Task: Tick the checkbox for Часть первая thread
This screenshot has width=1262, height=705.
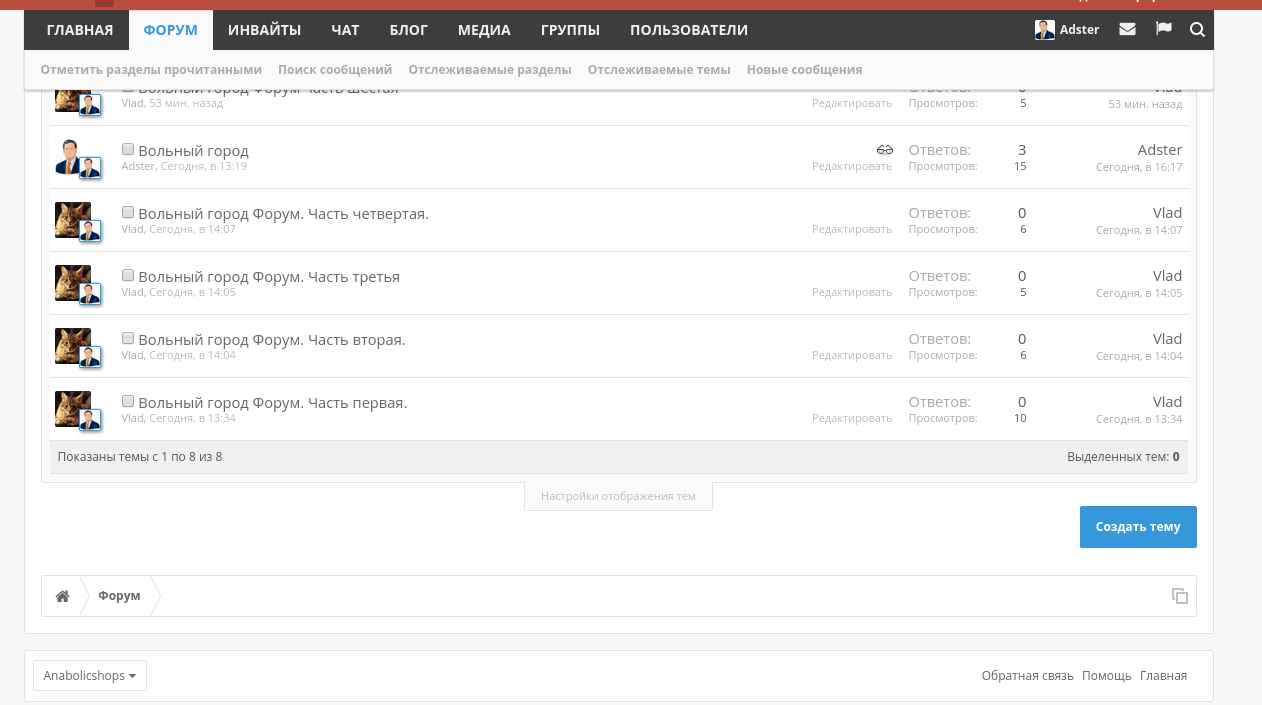Action: [128, 401]
